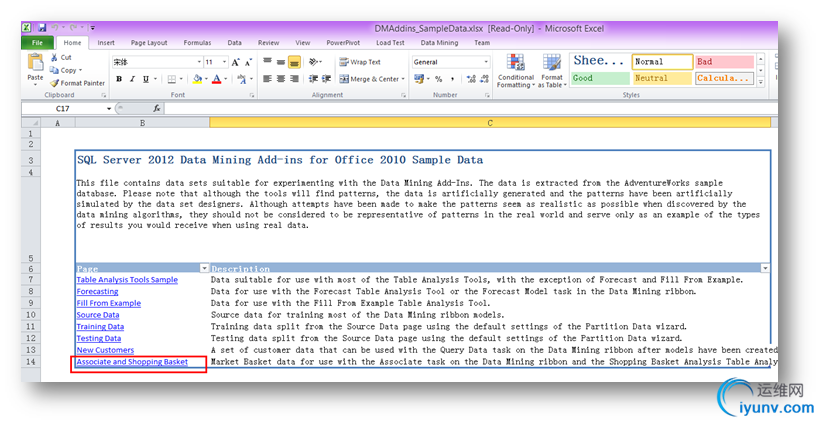Apply the Good cell style
The width and height of the screenshot is (820, 424).
pyautogui.click(x=600, y=78)
